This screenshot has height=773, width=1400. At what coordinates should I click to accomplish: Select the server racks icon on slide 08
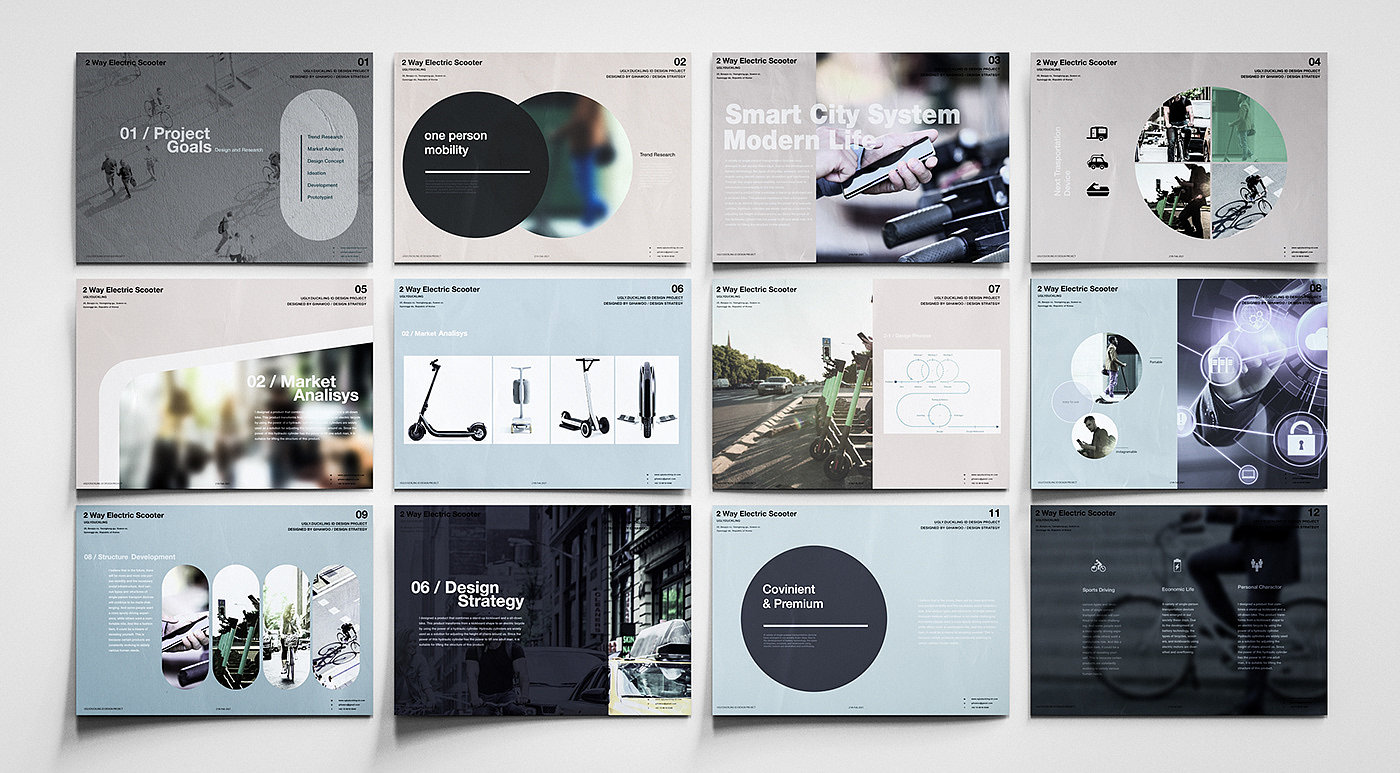(1221, 365)
